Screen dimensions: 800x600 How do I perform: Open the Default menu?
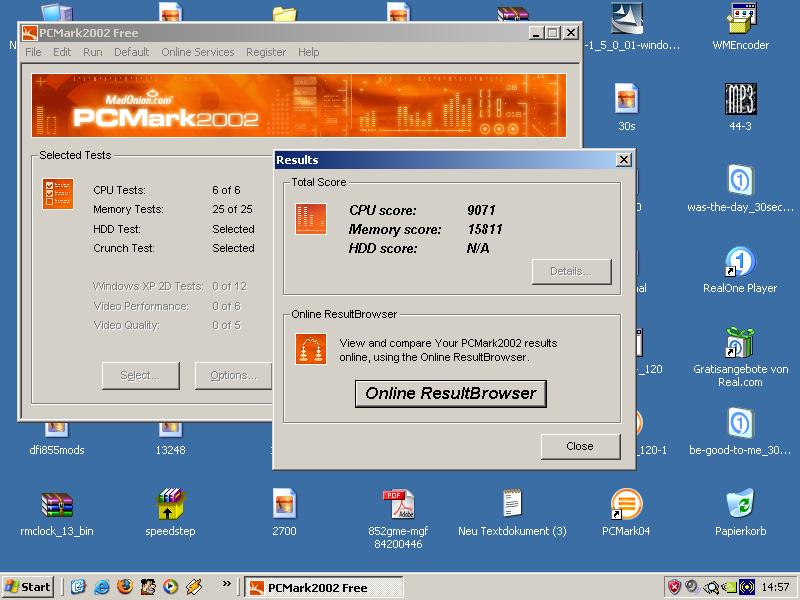pyautogui.click(x=132, y=52)
